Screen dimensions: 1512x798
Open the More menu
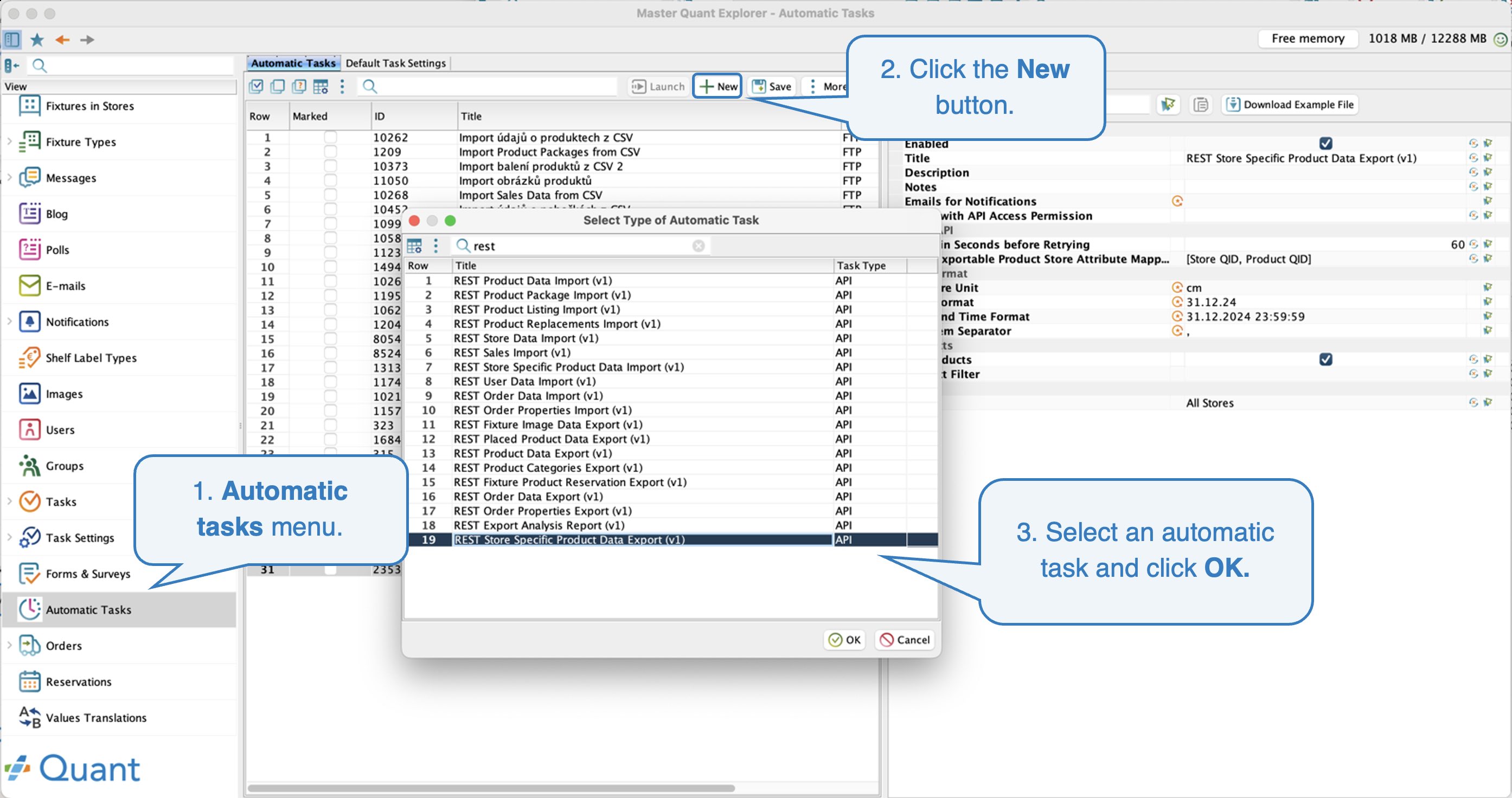click(x=827, y=87)
